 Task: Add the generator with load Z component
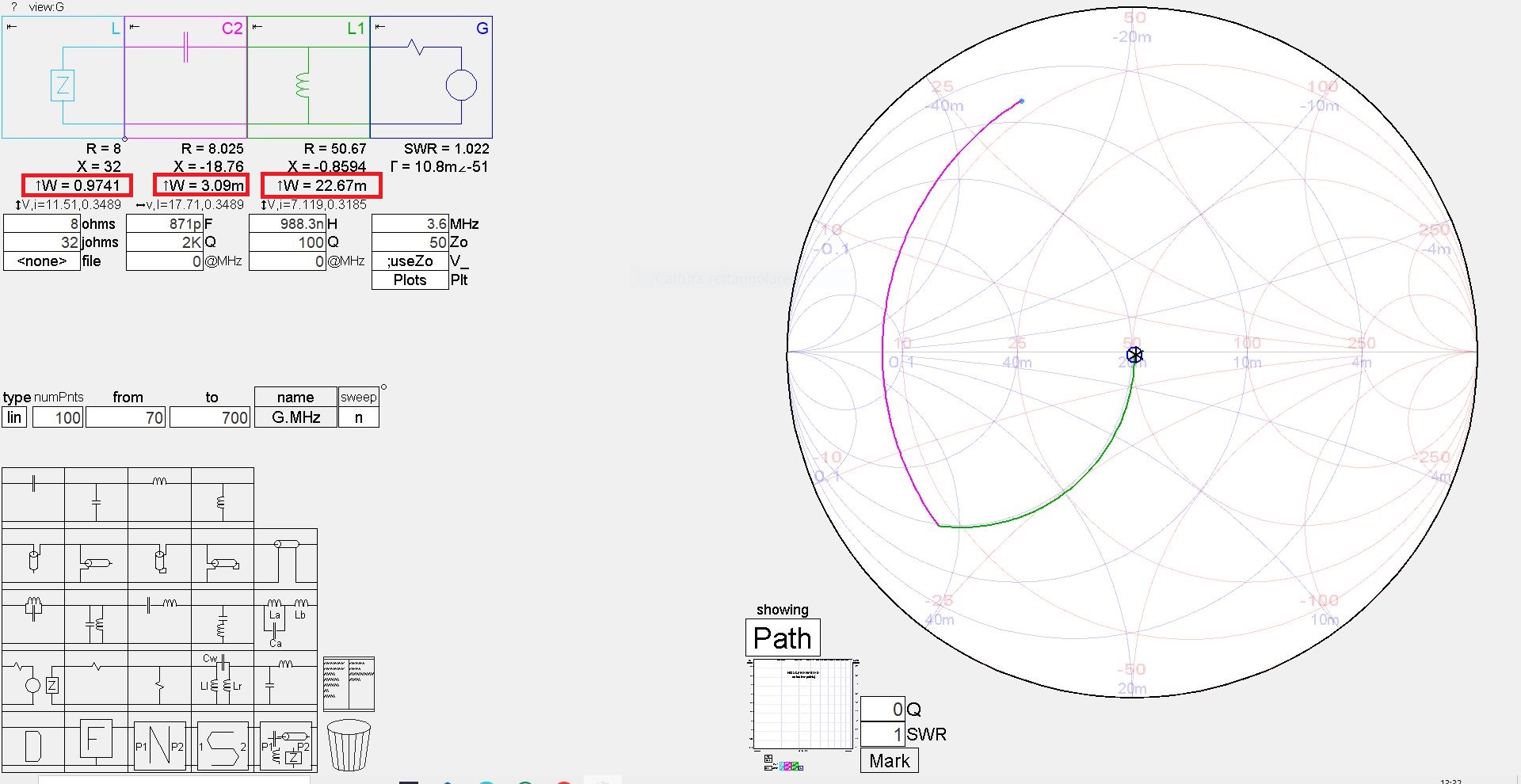click(33, 680)
